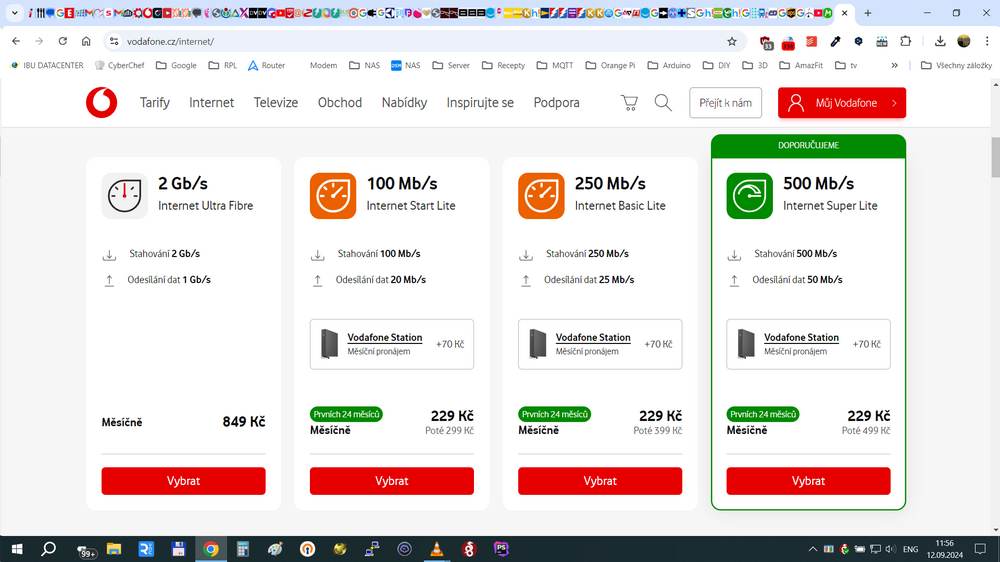Open a new browser tab
The image size is (1000, 562).
coord(867,13)
